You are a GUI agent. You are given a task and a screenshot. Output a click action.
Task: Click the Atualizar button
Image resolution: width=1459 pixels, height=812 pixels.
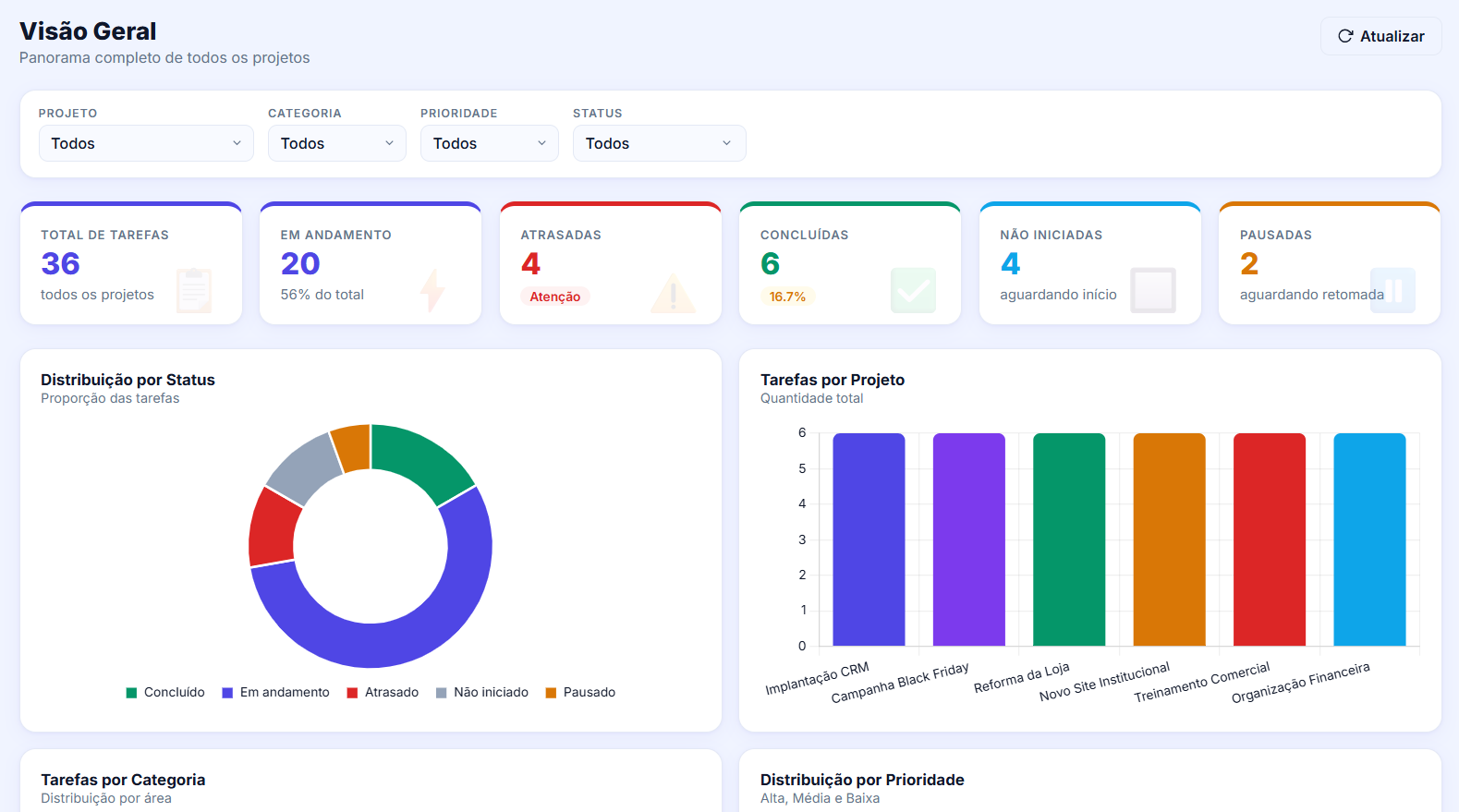(1381, 36)
